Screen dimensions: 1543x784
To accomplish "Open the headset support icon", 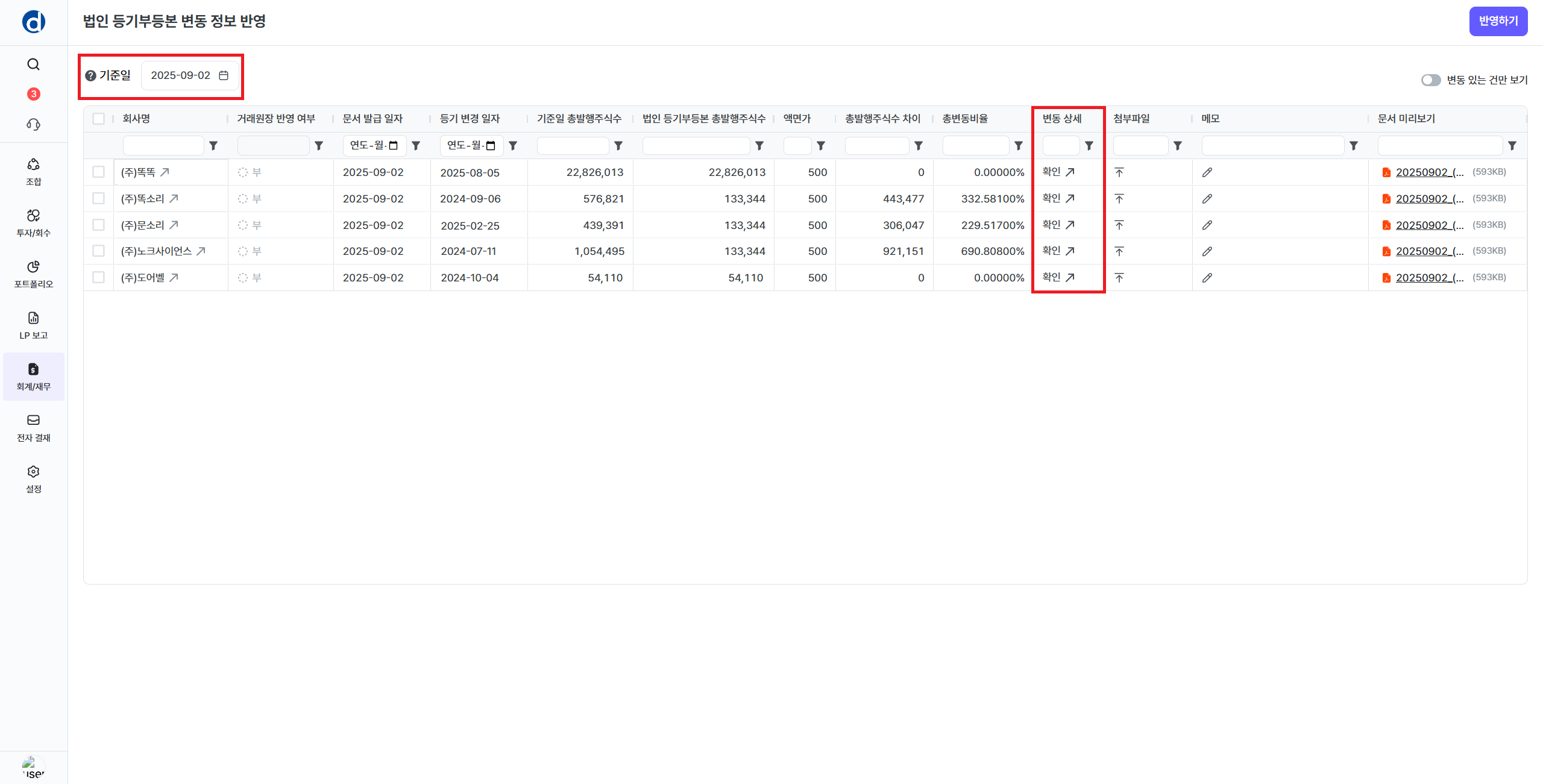I will (x=33, y=124).
